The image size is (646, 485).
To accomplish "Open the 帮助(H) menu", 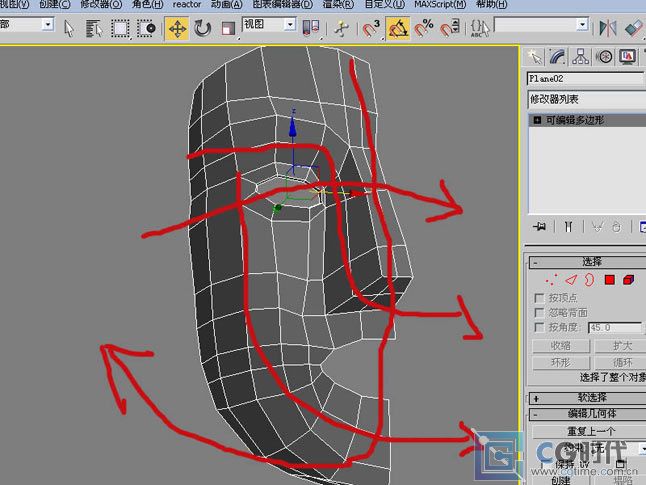I will (491, 5).
